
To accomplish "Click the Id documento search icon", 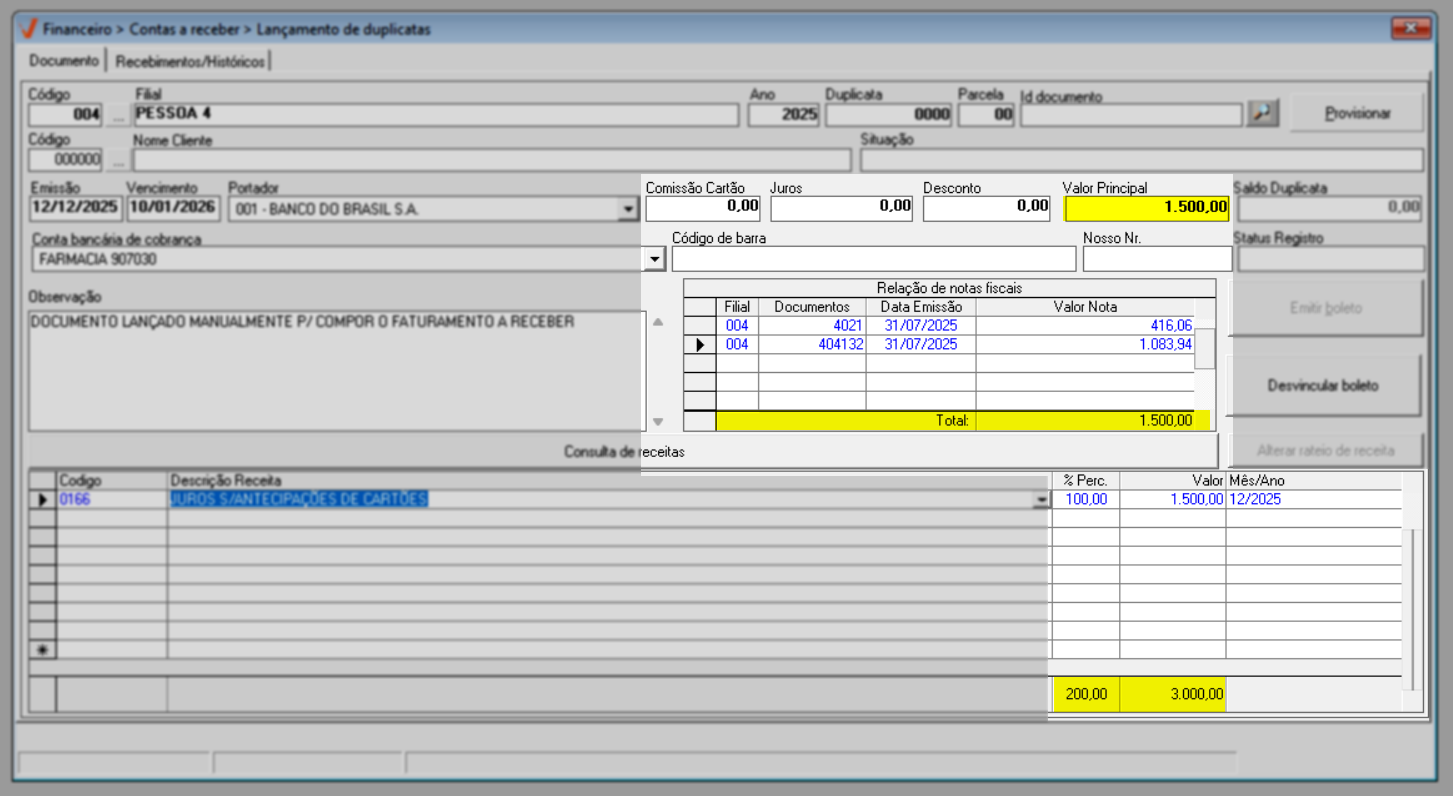I will (1263, 114).
